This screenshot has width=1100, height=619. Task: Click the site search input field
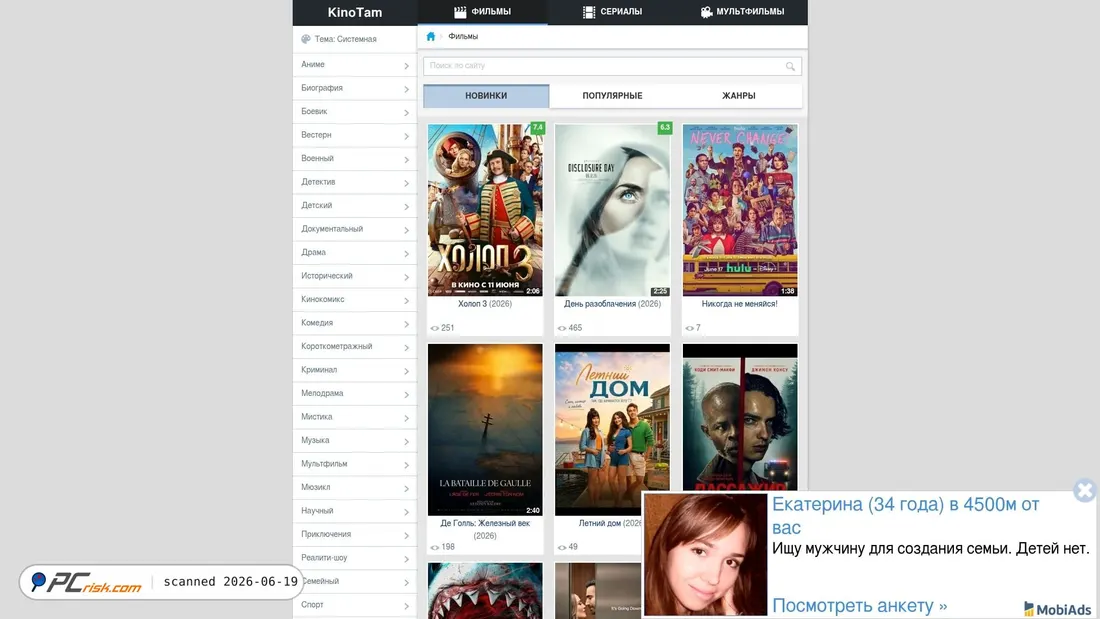[x=612, y=66]
